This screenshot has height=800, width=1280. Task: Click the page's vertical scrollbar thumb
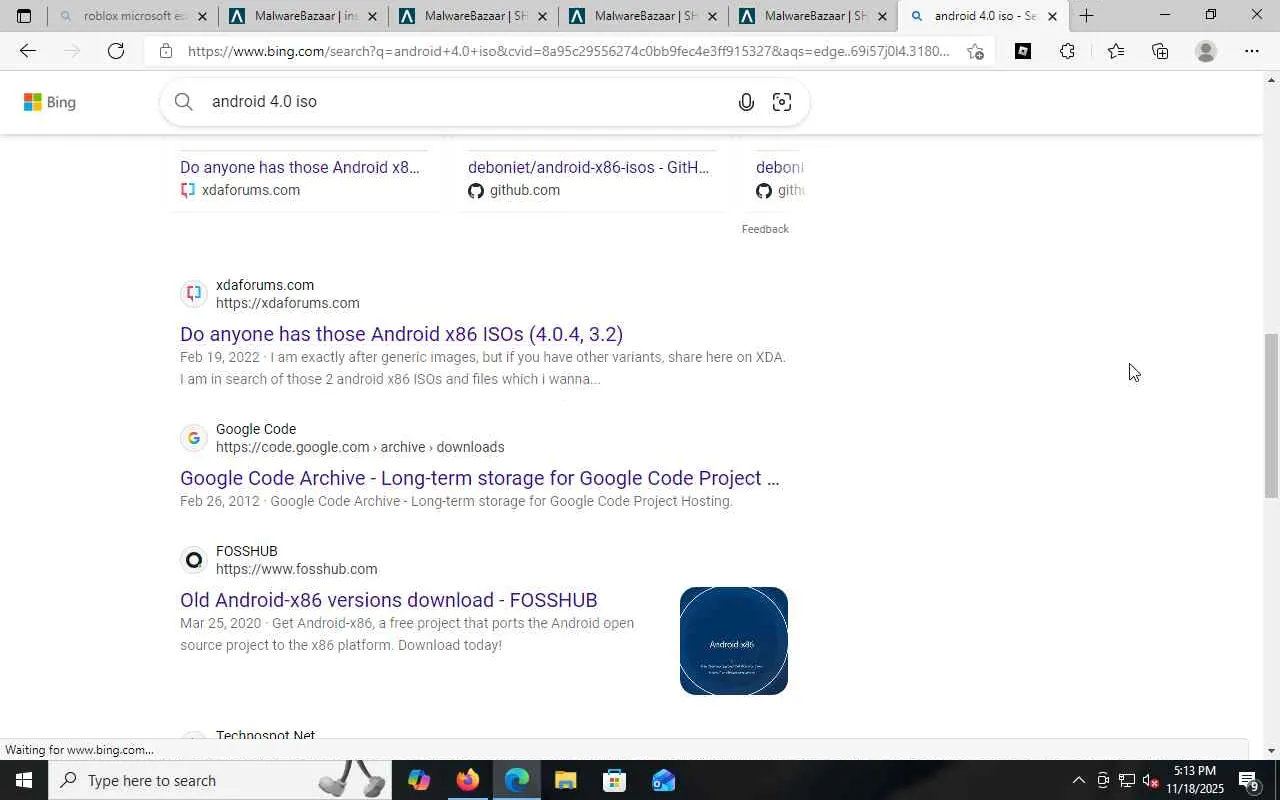(x=1271, y=415)
